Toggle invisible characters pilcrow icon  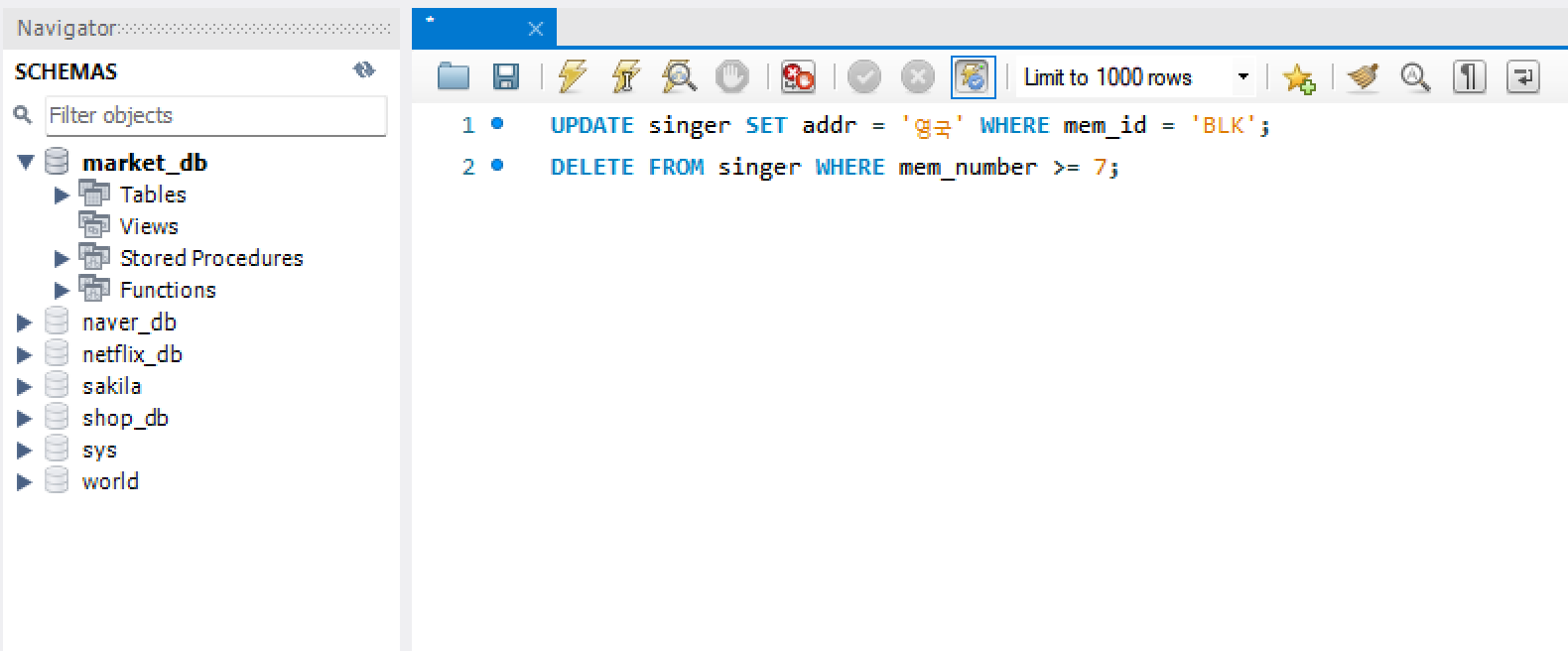(1470, 76)
